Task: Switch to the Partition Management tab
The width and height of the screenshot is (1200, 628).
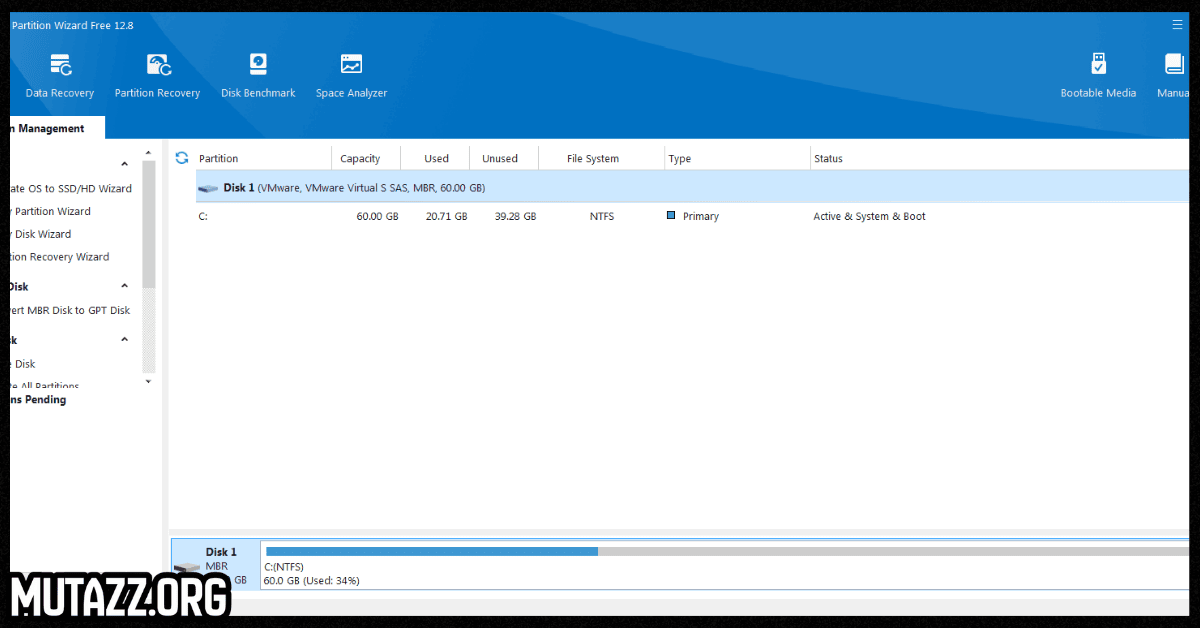Action: [48, 128]
